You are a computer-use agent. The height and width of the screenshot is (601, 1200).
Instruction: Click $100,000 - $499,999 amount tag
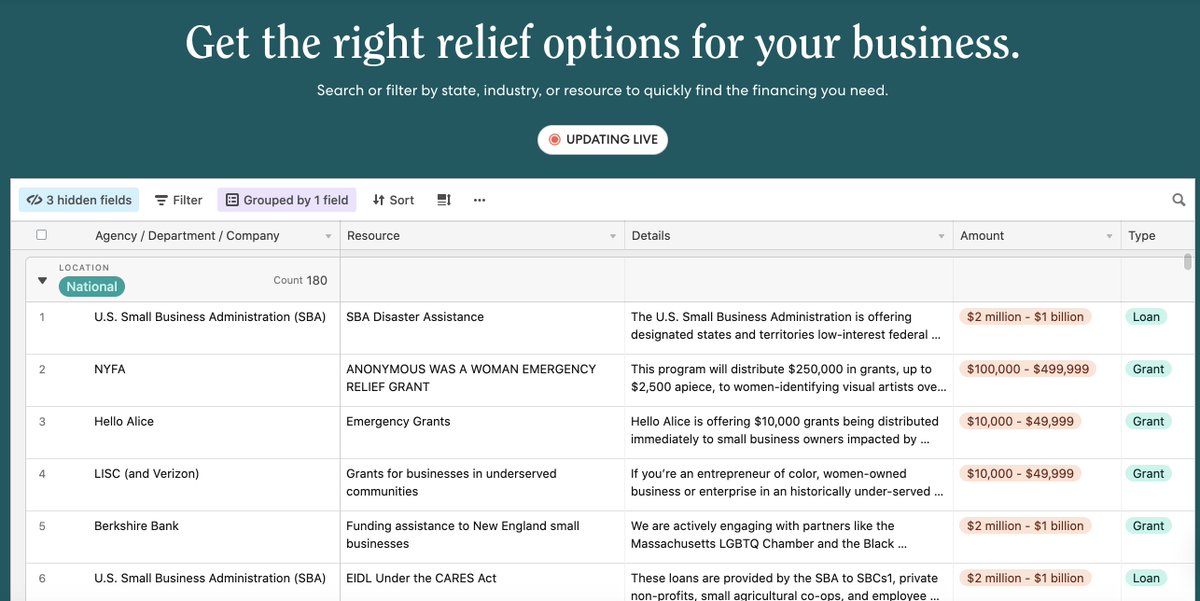(1028, 369)
